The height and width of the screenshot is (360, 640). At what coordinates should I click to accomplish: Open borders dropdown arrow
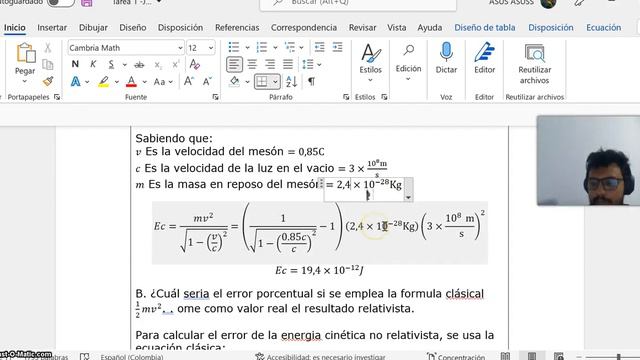click(276, 82)
